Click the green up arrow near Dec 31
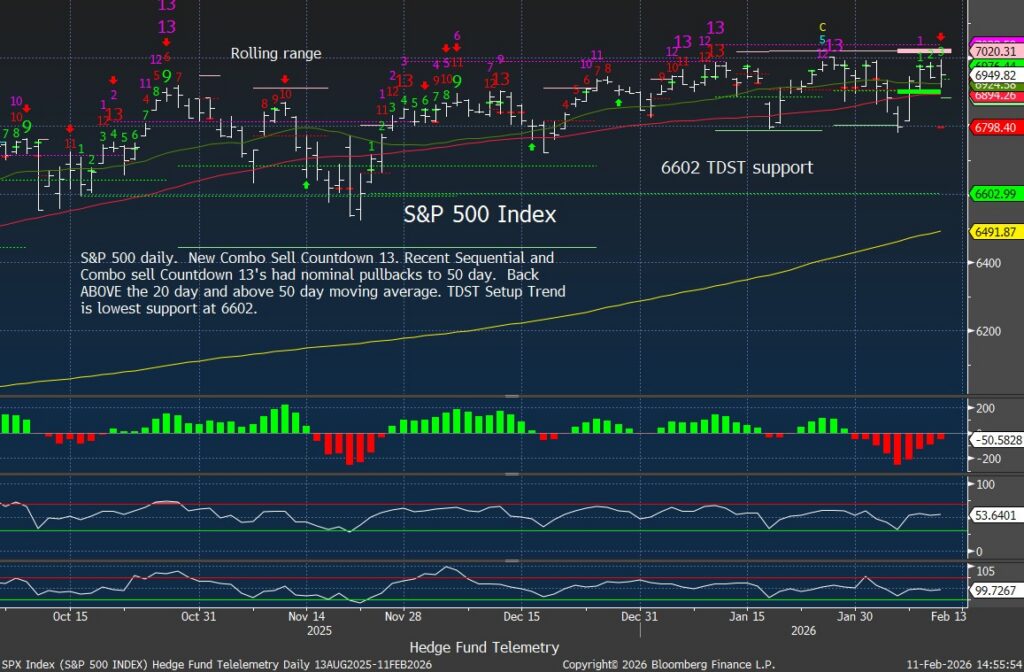 [618, 102]
